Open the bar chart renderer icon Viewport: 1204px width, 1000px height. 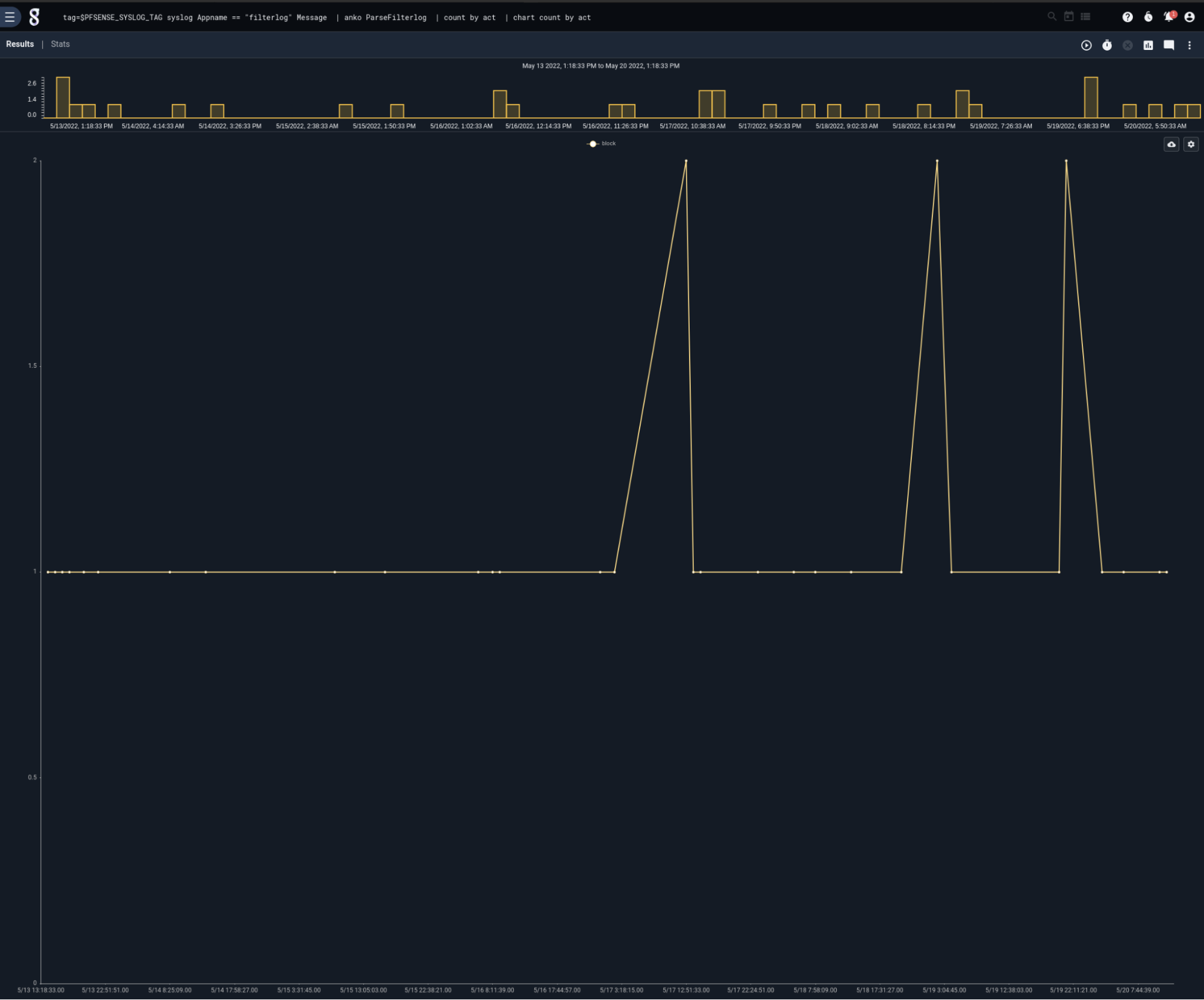pos(1149,45)
